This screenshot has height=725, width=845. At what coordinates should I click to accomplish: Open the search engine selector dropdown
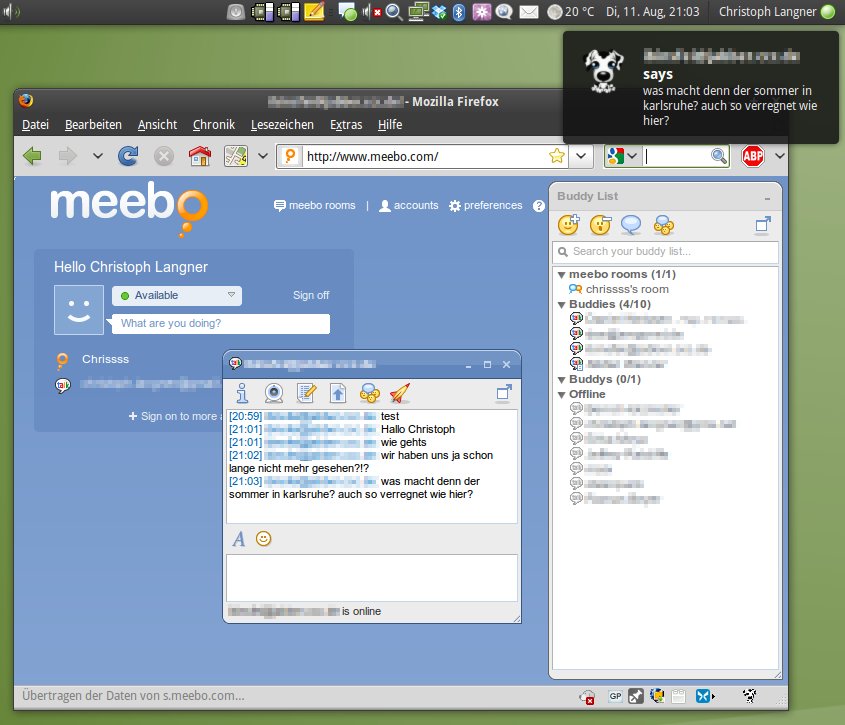632,156
